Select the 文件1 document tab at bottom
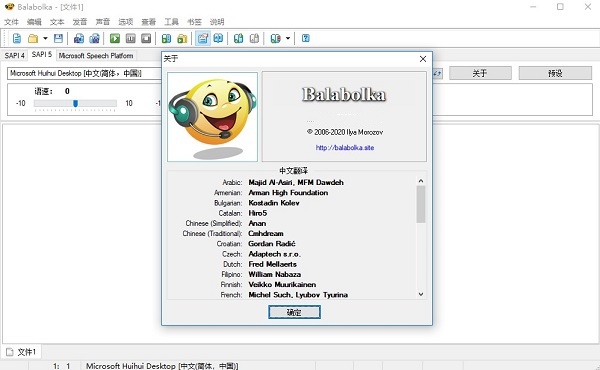Viewport: 600px width, 370px height. 21,352
